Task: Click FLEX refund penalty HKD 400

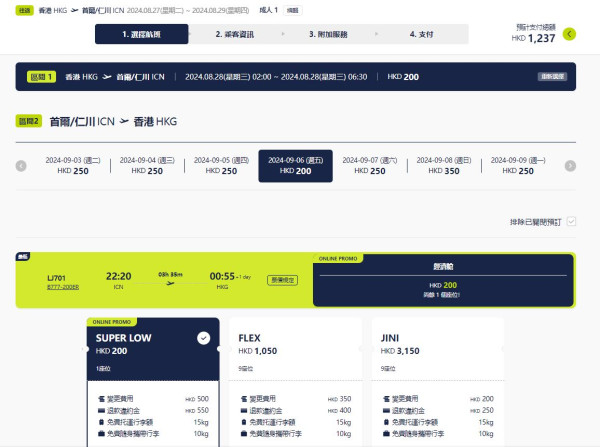Action: point(339,410)
